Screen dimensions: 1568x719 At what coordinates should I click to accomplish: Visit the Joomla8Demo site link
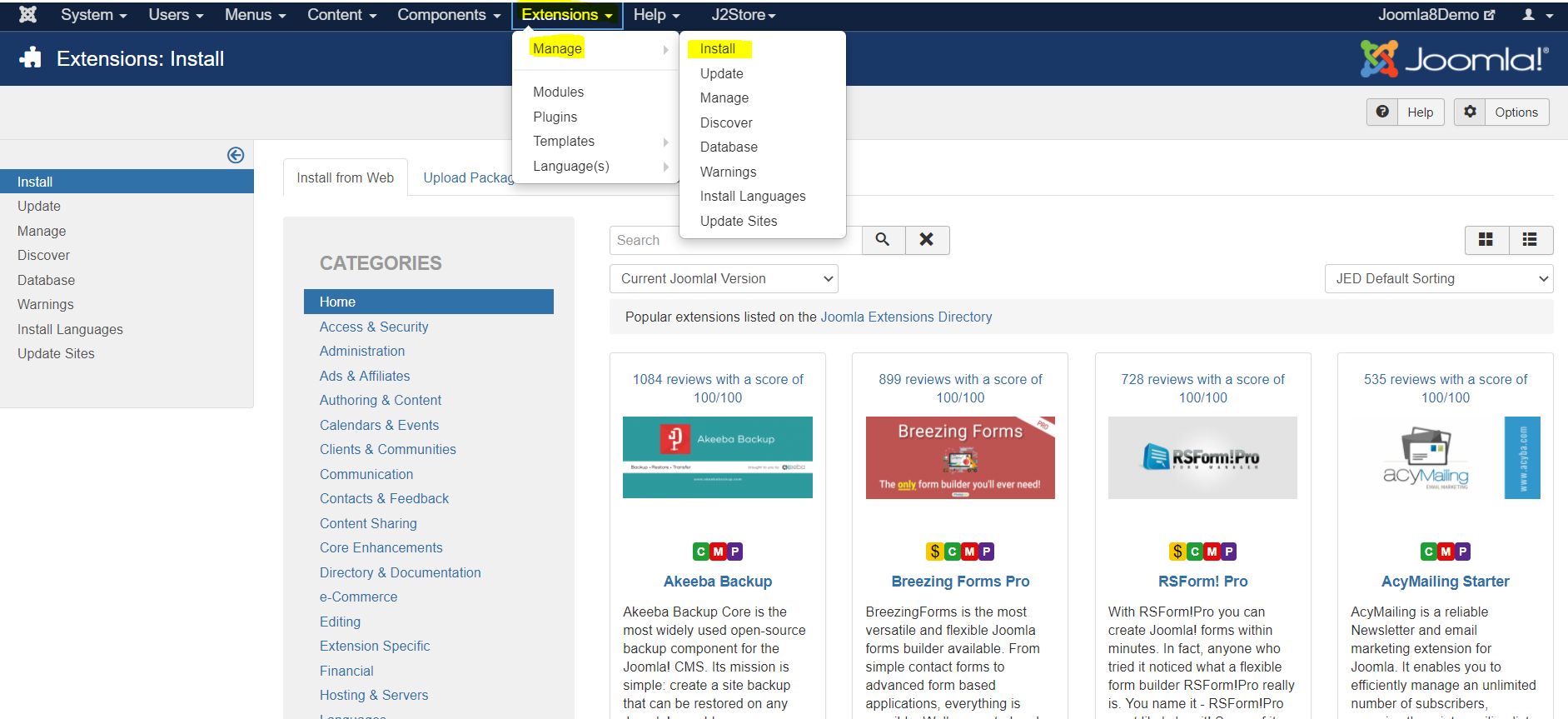coord(1436,15)
